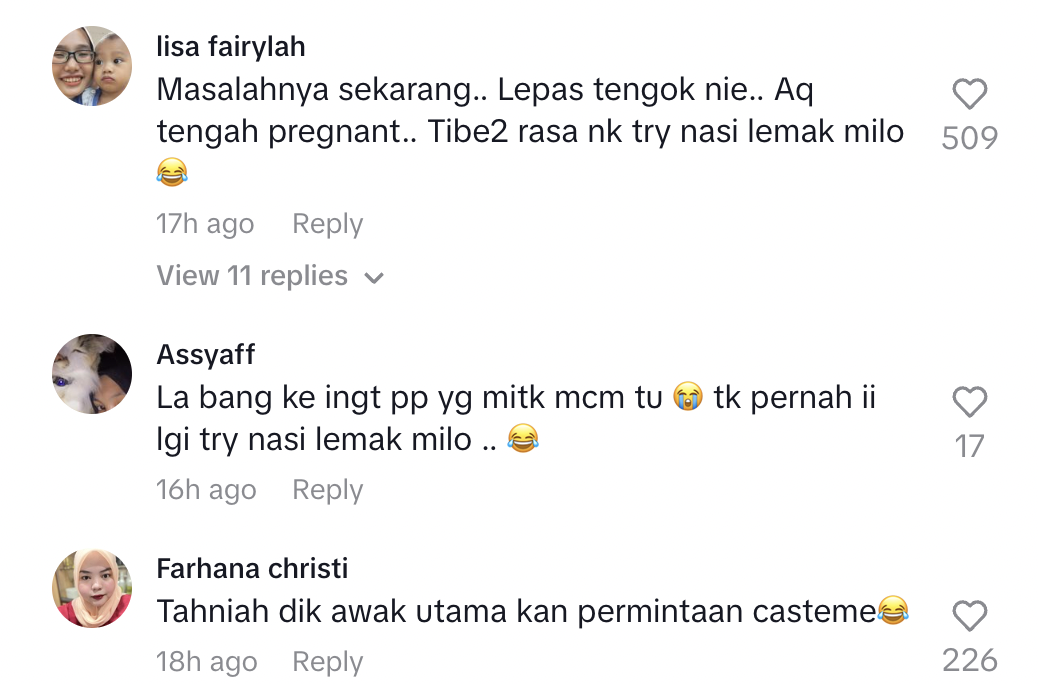This screenshot has width=1038, height=684.
Task: Select the 17 likes counter
Action: [x=969, y=446]
